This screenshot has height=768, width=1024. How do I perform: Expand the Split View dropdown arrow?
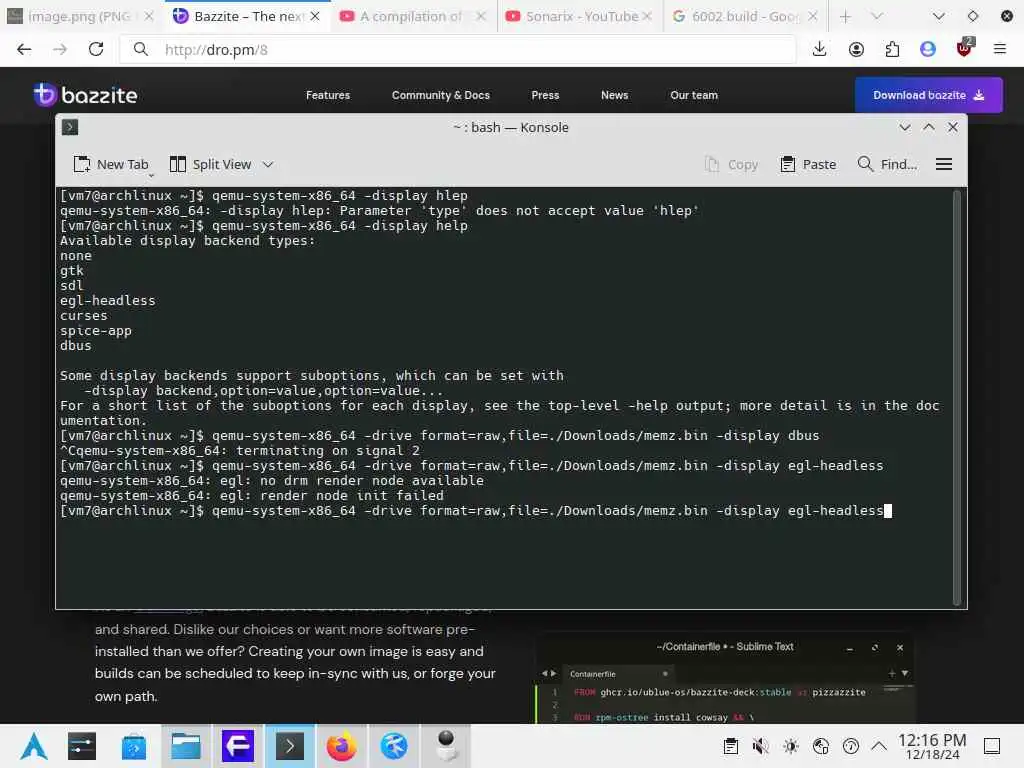[x=268, y=165]
